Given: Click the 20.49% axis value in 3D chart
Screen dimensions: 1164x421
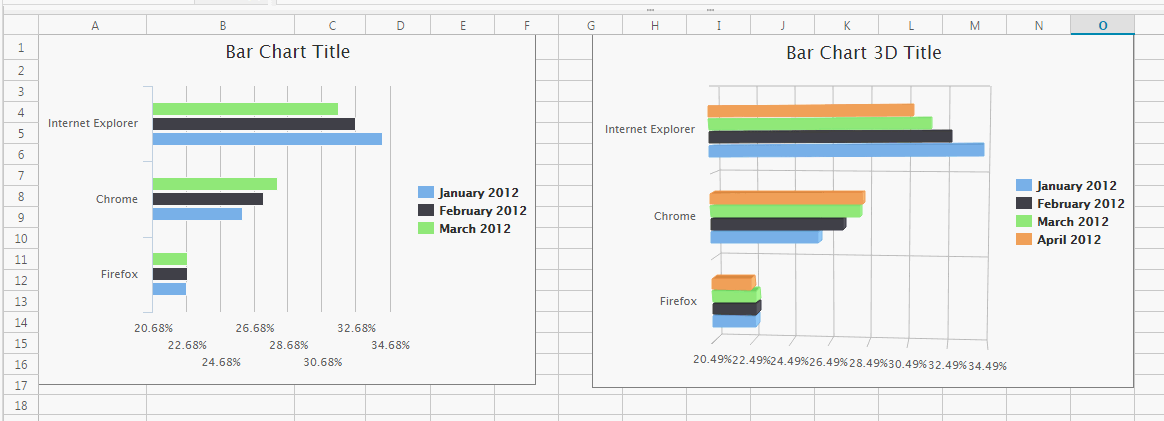Looking at the screenshot, I should pyautogui.click(x=713, y=359).
